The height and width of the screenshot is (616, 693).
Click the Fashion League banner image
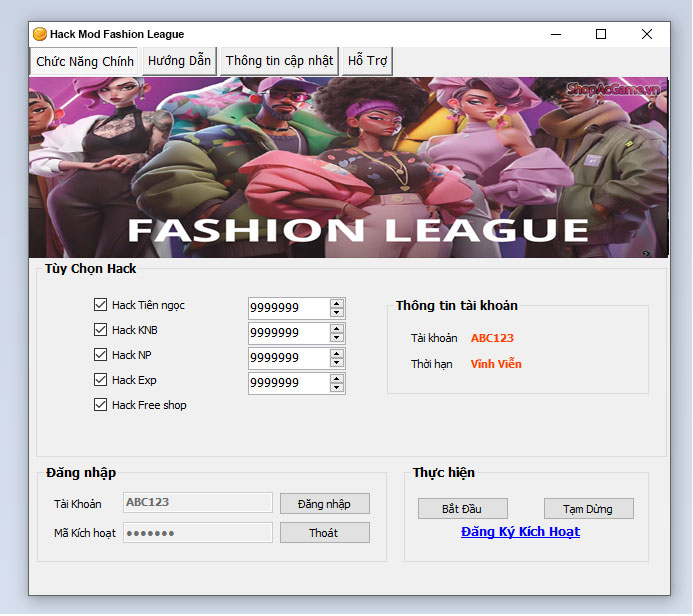click(349, 167)
